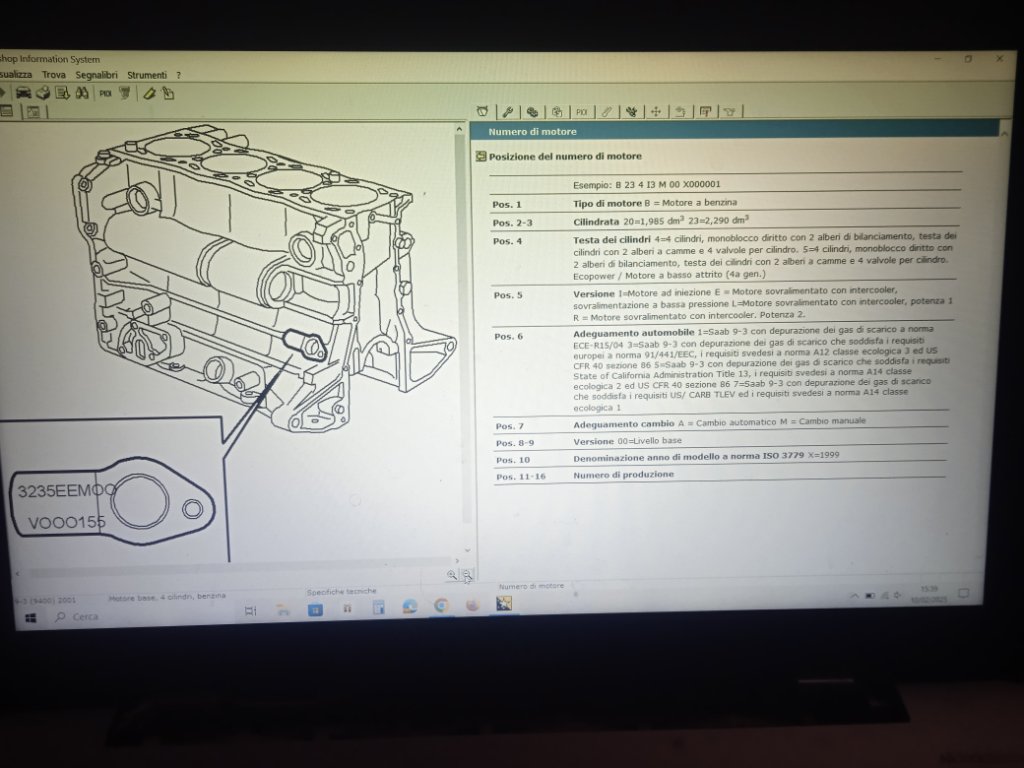Click the print icon in the toolbar
Image resolution: width=1024 pixels, height=768 pixels.
pos(43,93)
